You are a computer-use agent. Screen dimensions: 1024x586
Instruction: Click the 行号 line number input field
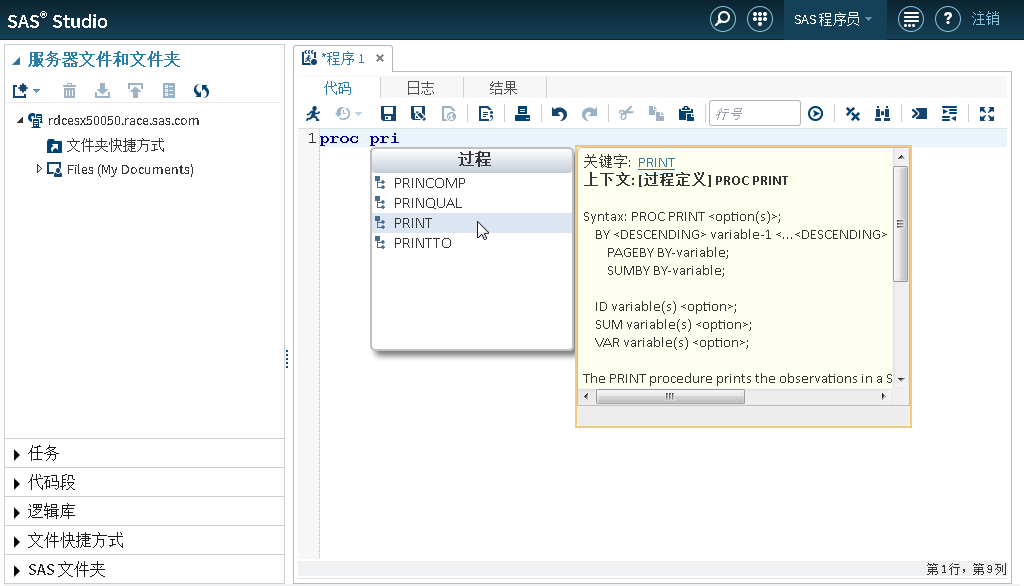coord(754,114)
